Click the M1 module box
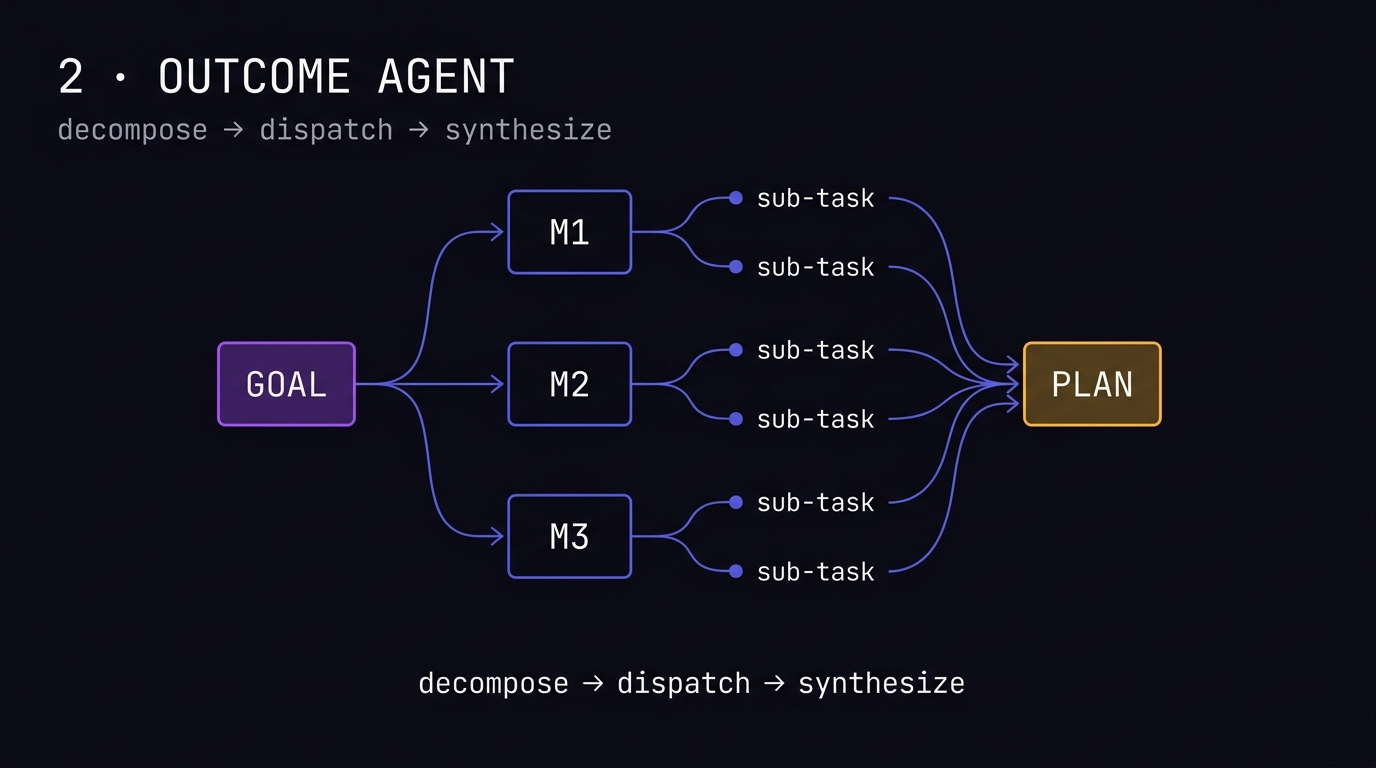1376x768 pixels. click(x=569, y=232)
